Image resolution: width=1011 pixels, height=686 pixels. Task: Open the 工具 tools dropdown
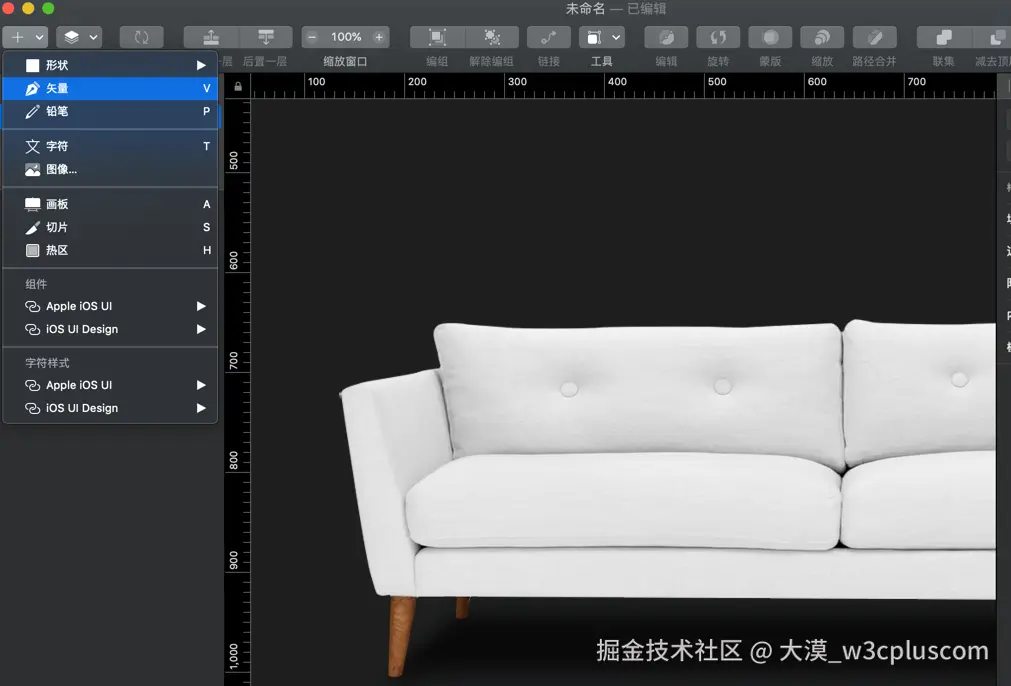(x=602, y=37)
